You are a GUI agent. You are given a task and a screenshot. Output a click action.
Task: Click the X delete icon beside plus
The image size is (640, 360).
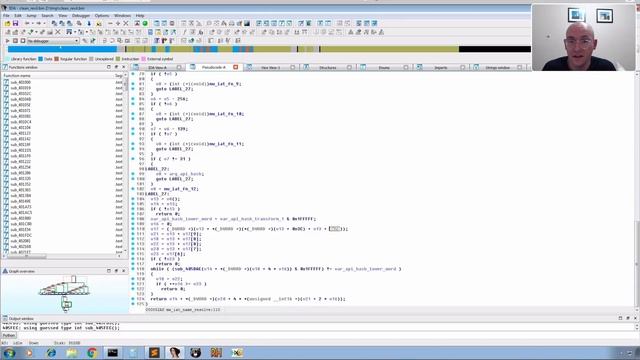tap(126, 24)
